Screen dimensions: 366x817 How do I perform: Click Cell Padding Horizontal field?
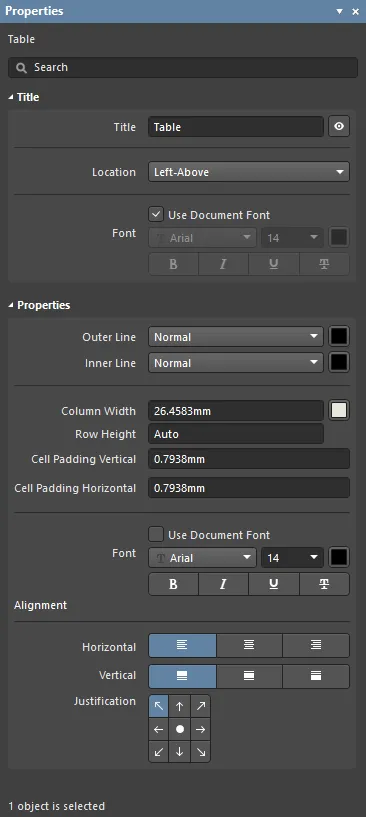(x=249, y=488)
